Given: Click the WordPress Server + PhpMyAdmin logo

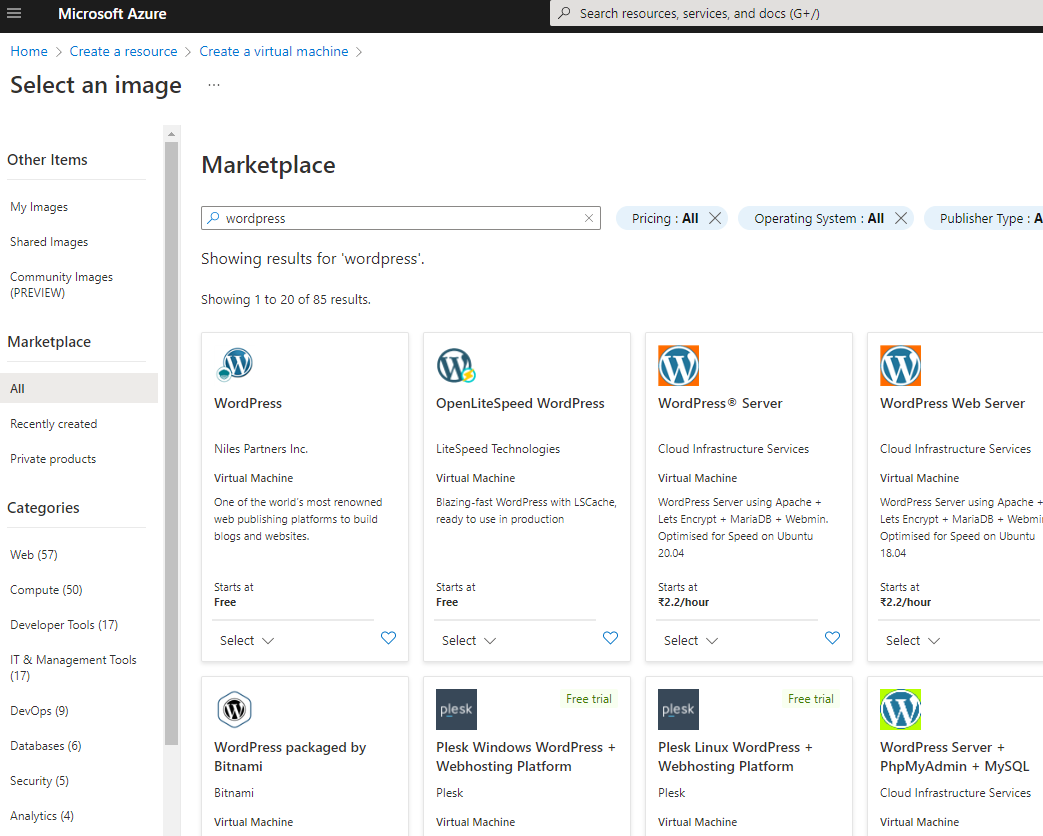Looking at the screenshot, I should [x=901, y=709].
